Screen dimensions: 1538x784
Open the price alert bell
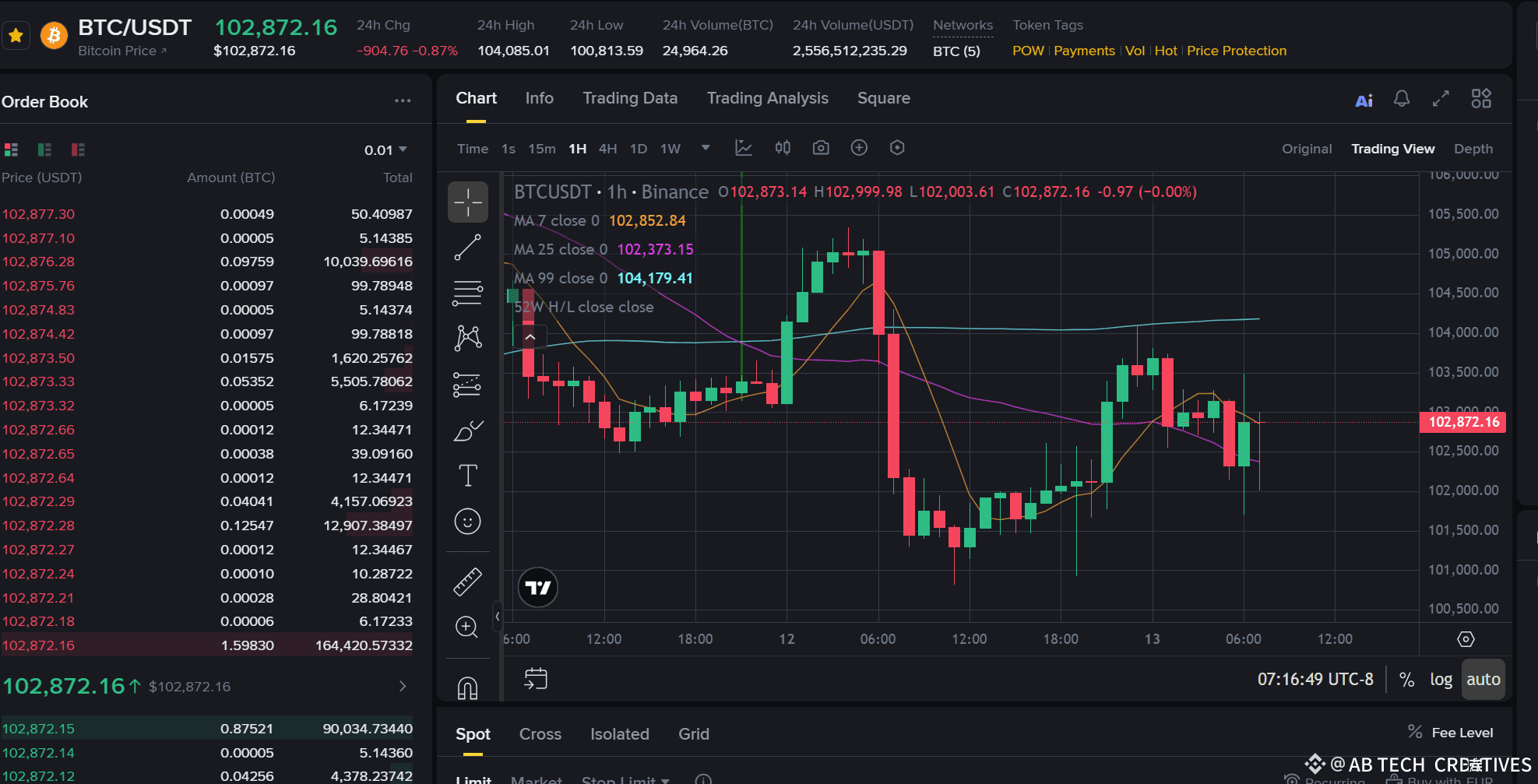1402,99
